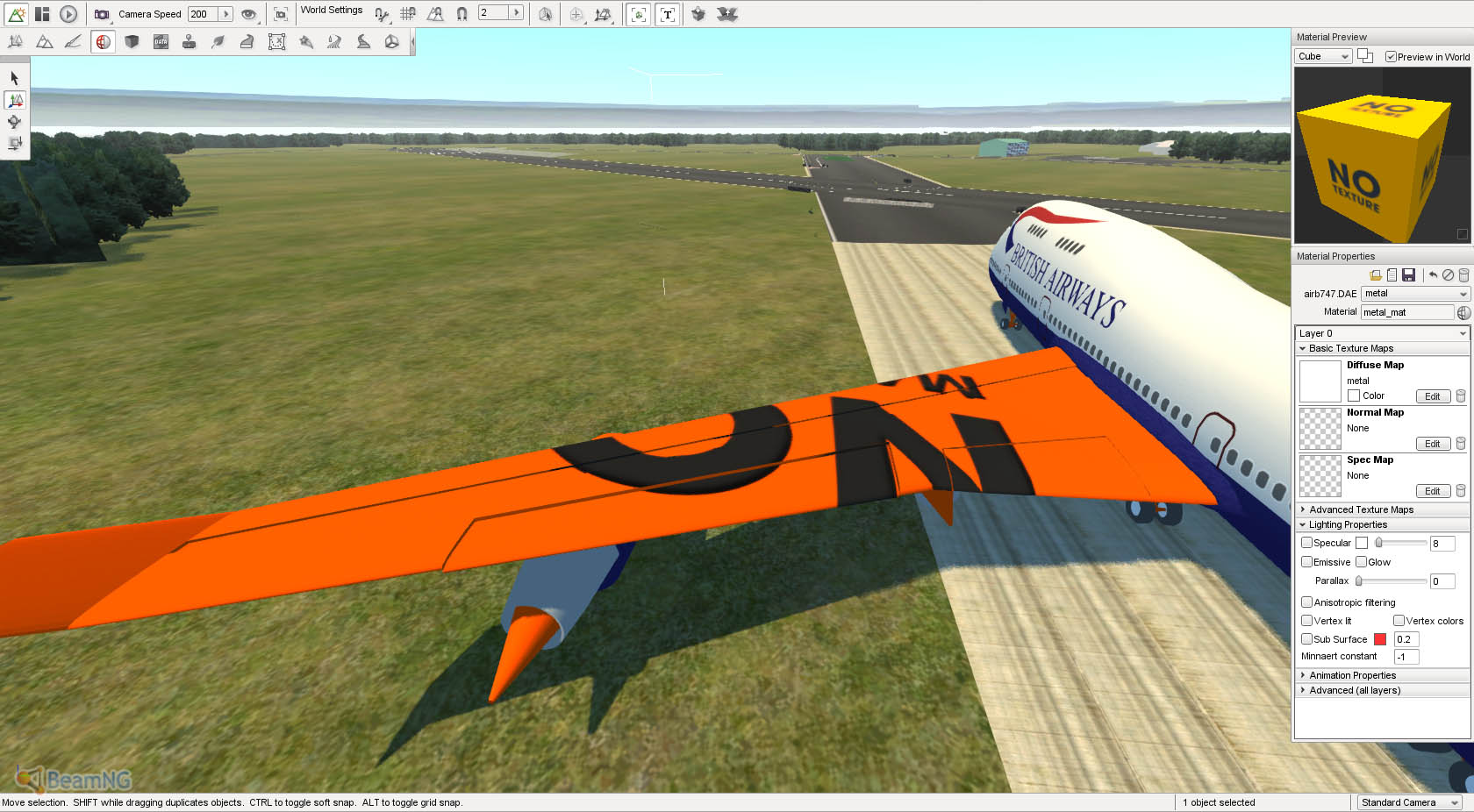Viewport: 1474px width, 812px height.
Task: Open the Particle Editor tool
Action: pos(305,41)
